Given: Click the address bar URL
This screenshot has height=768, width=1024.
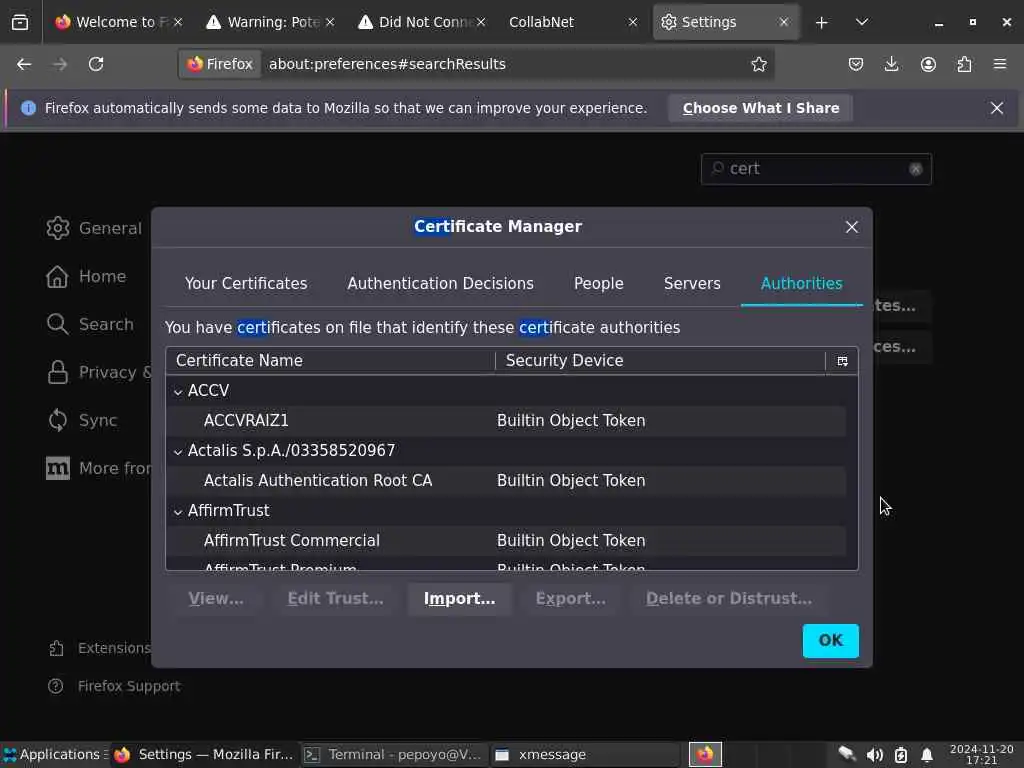Looking at the screenshot, I should [387, 64].
